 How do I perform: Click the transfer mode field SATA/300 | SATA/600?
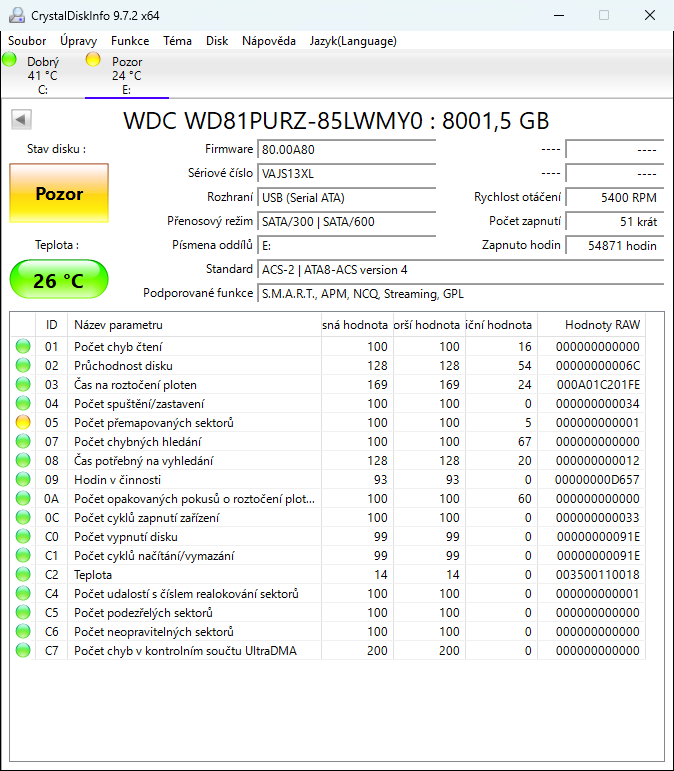click(x=347, y=222)
